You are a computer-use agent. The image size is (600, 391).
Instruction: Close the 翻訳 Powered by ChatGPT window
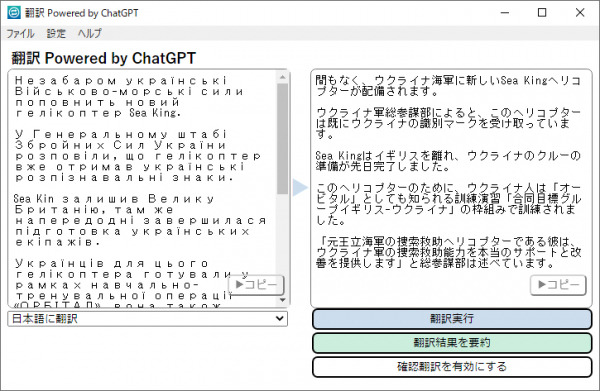point(580,13)
